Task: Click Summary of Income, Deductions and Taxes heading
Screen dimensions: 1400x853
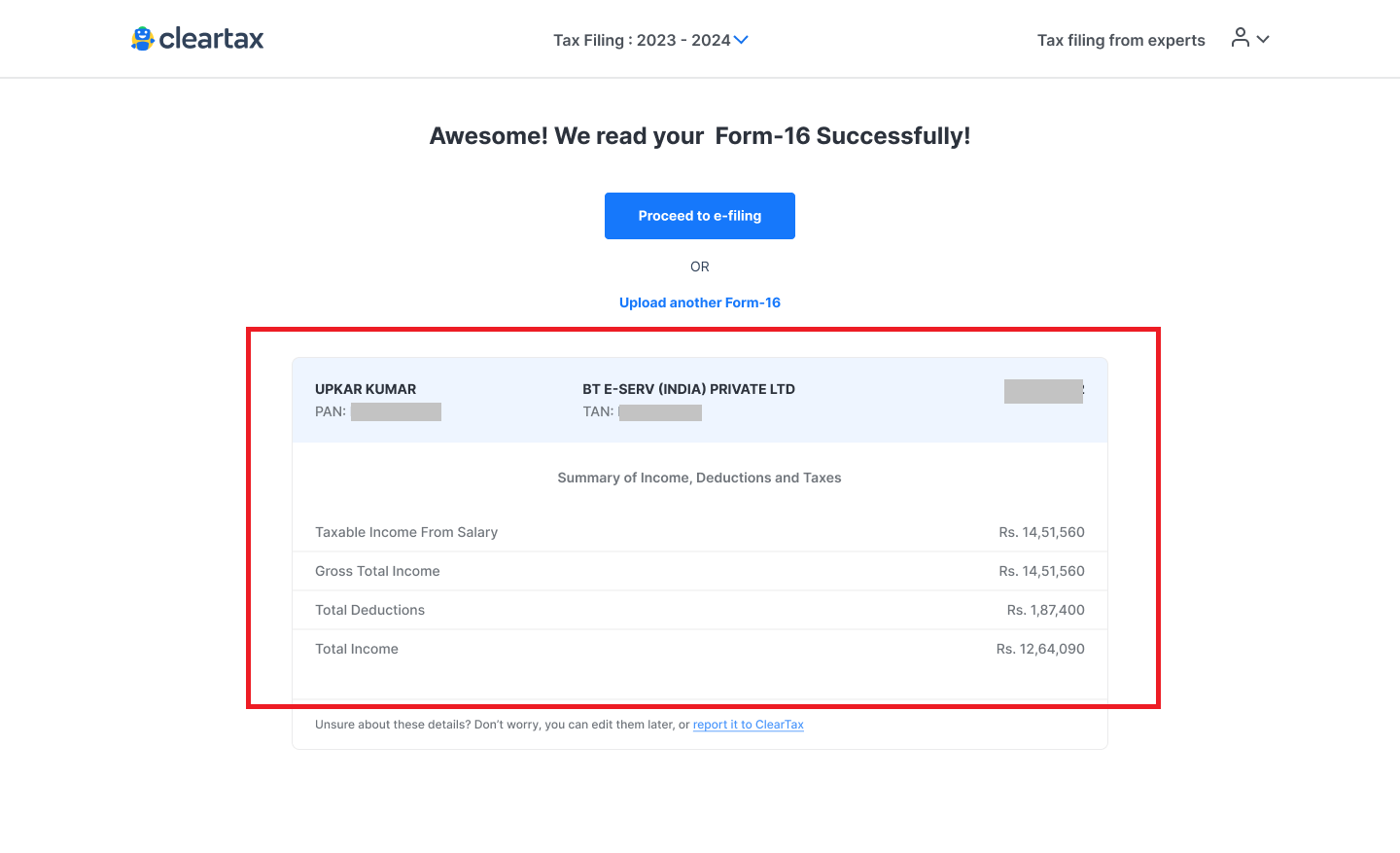Action: [700, 478]
